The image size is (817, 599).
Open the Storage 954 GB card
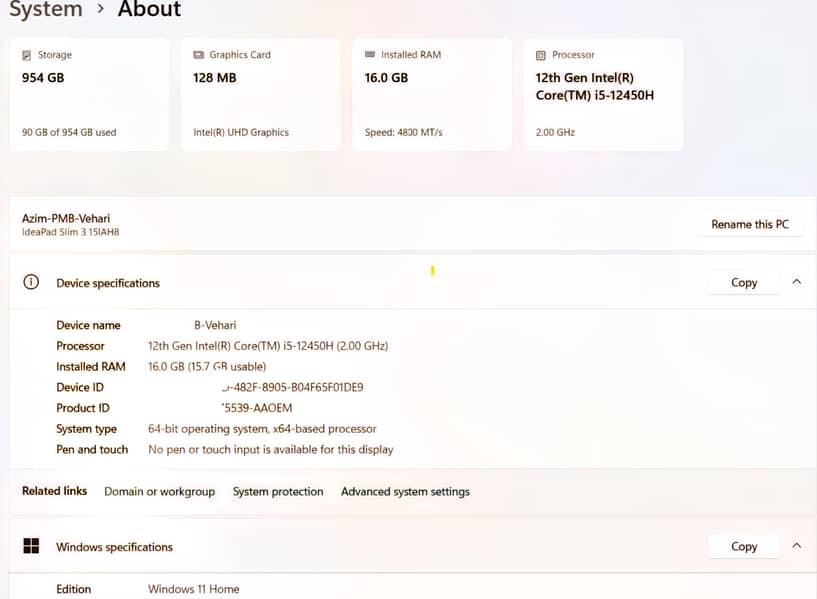coord(89,95)
